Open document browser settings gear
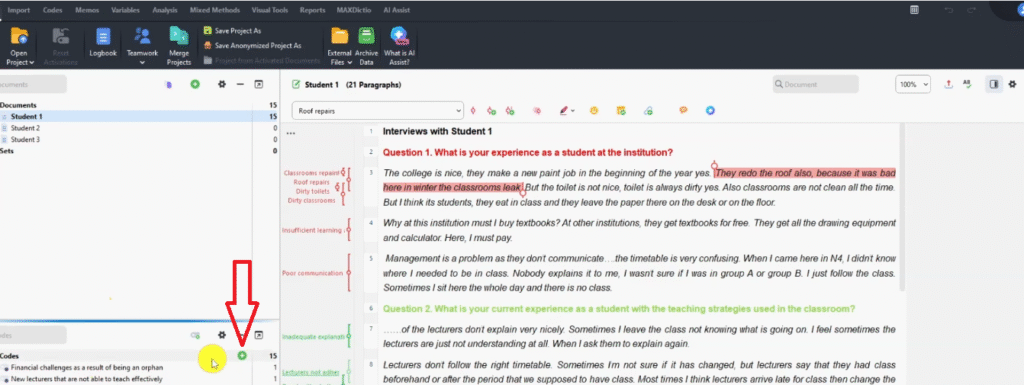This screenshot has width=1024, height=385. 1012,84
